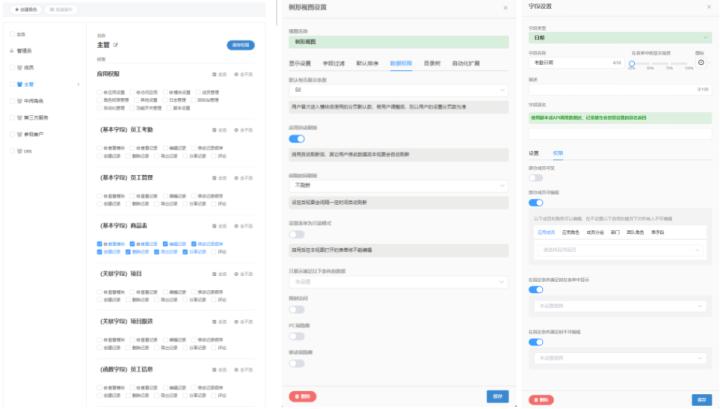Click the red delete button in view settings
720x409 pixels.
tap(303, 397)
